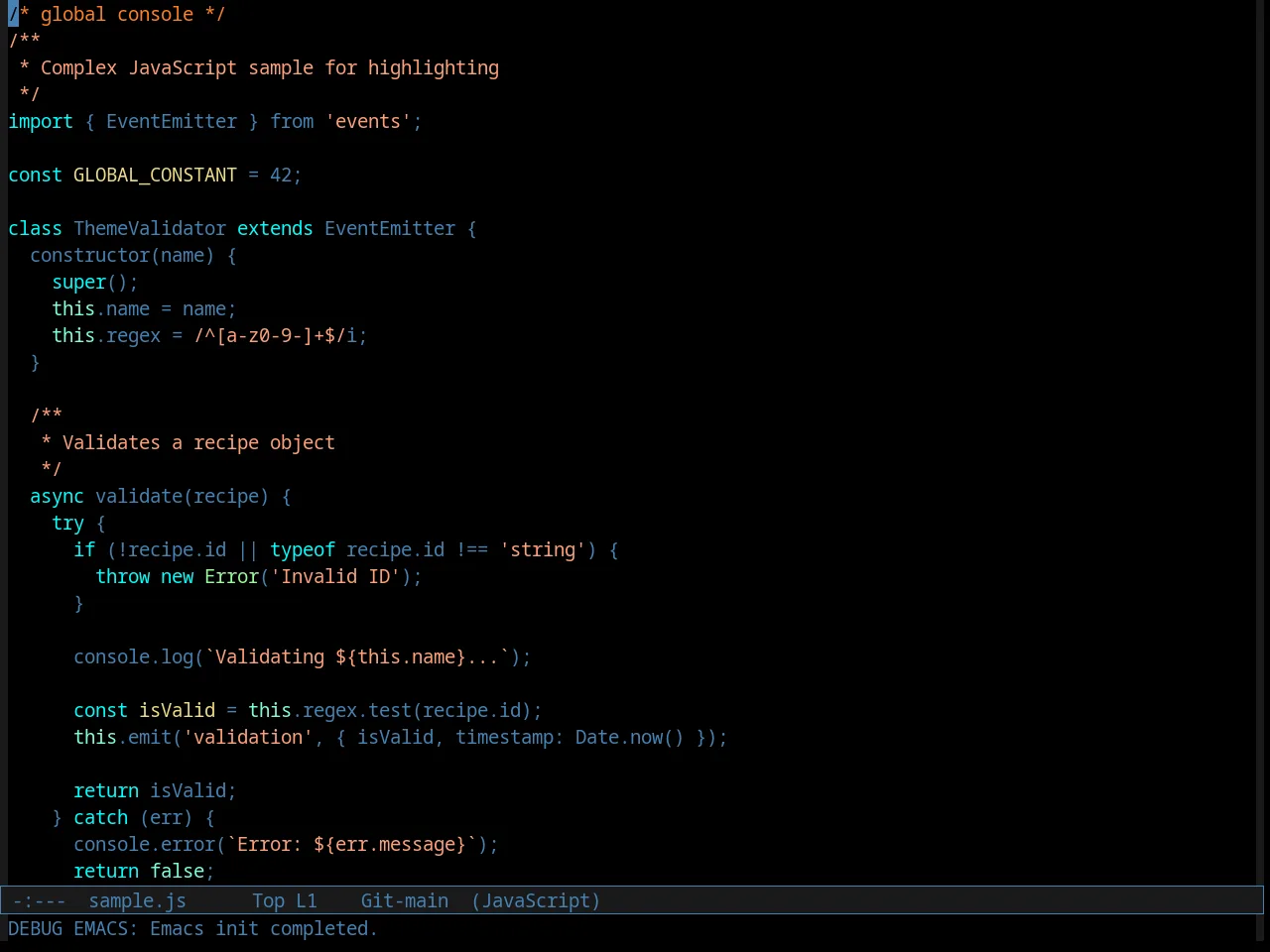Click the (err) catch parameter

[166, 817]
